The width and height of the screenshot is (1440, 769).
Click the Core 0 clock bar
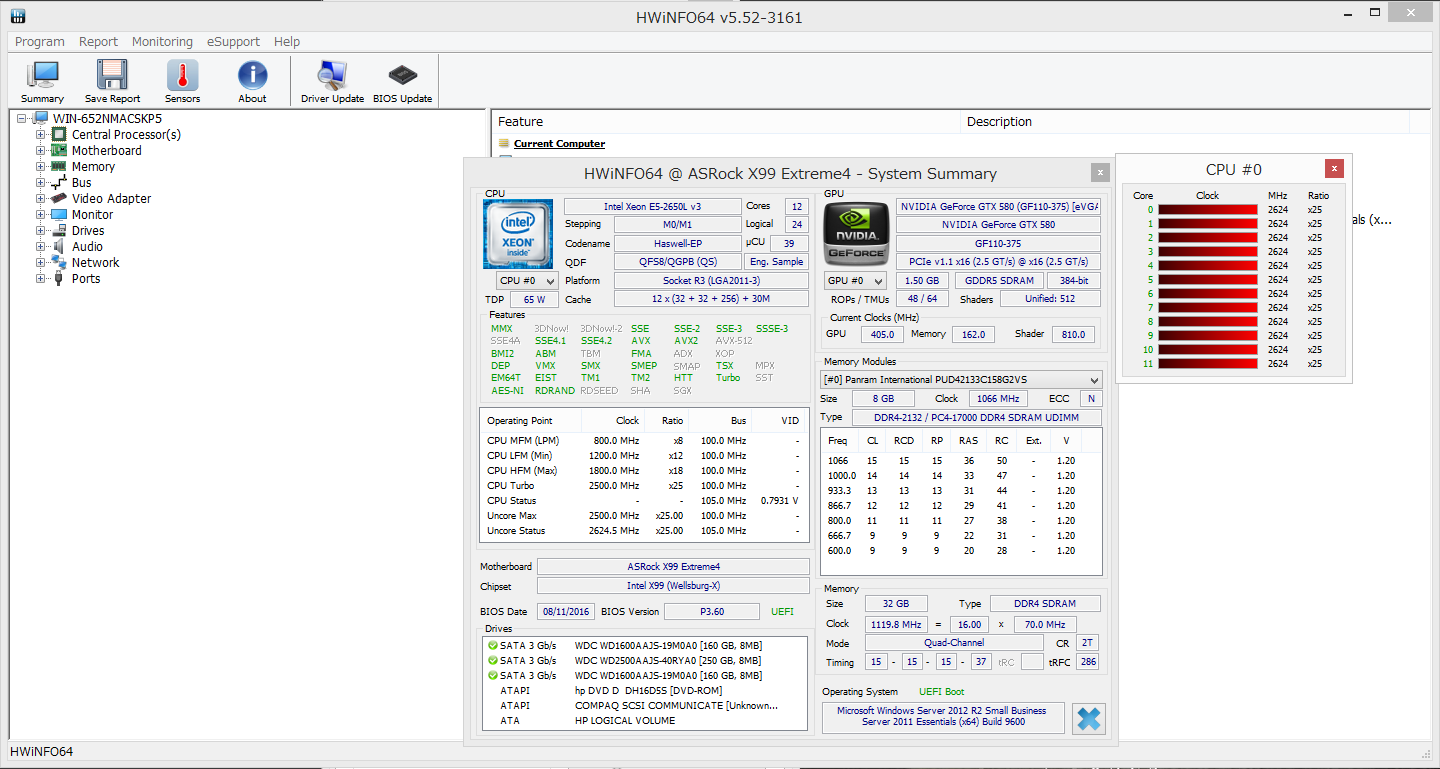point(1208,210)
